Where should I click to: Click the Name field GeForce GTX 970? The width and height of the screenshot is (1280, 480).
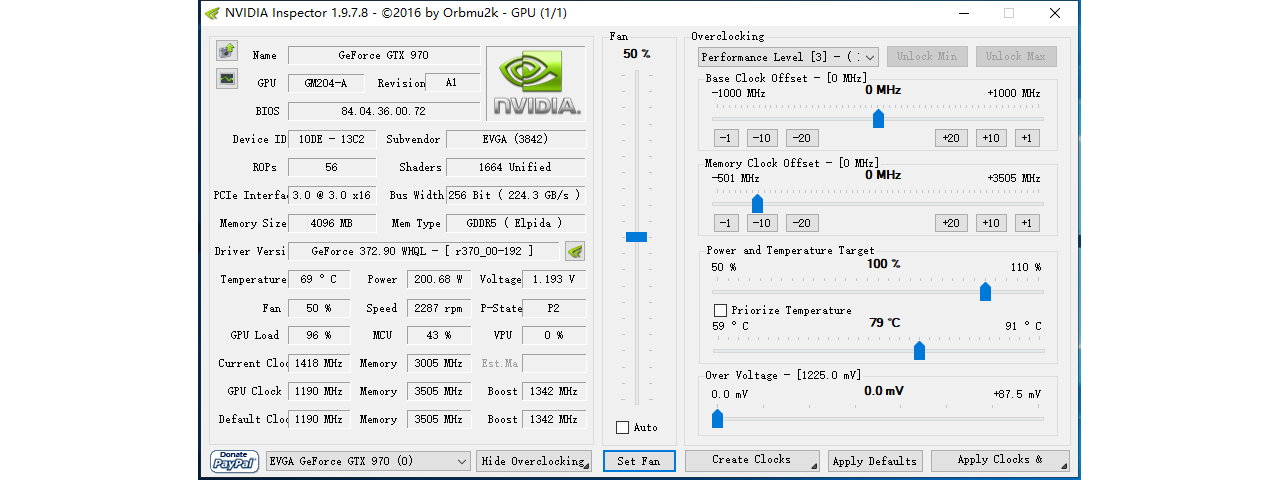(x=384, y=55)
